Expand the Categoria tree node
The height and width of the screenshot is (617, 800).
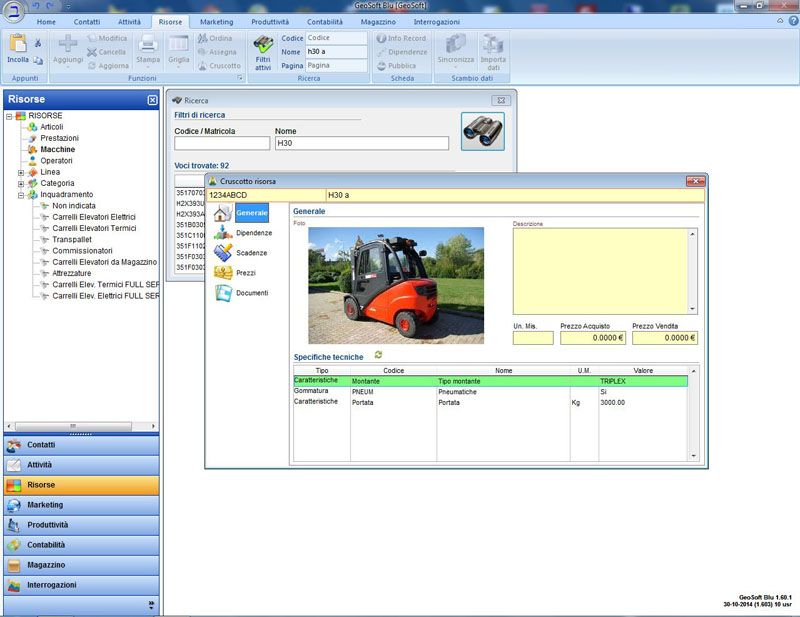click(x=21, y=183)
